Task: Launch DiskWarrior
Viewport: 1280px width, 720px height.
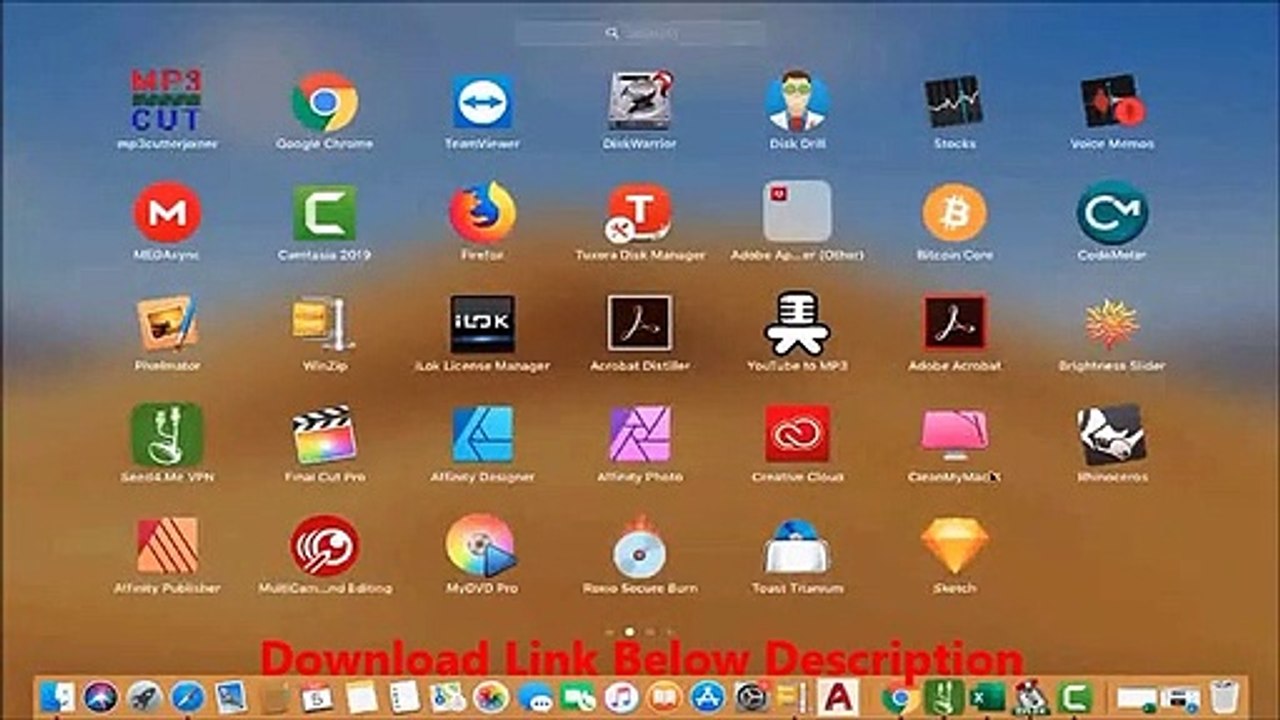Action: [640, 101]
